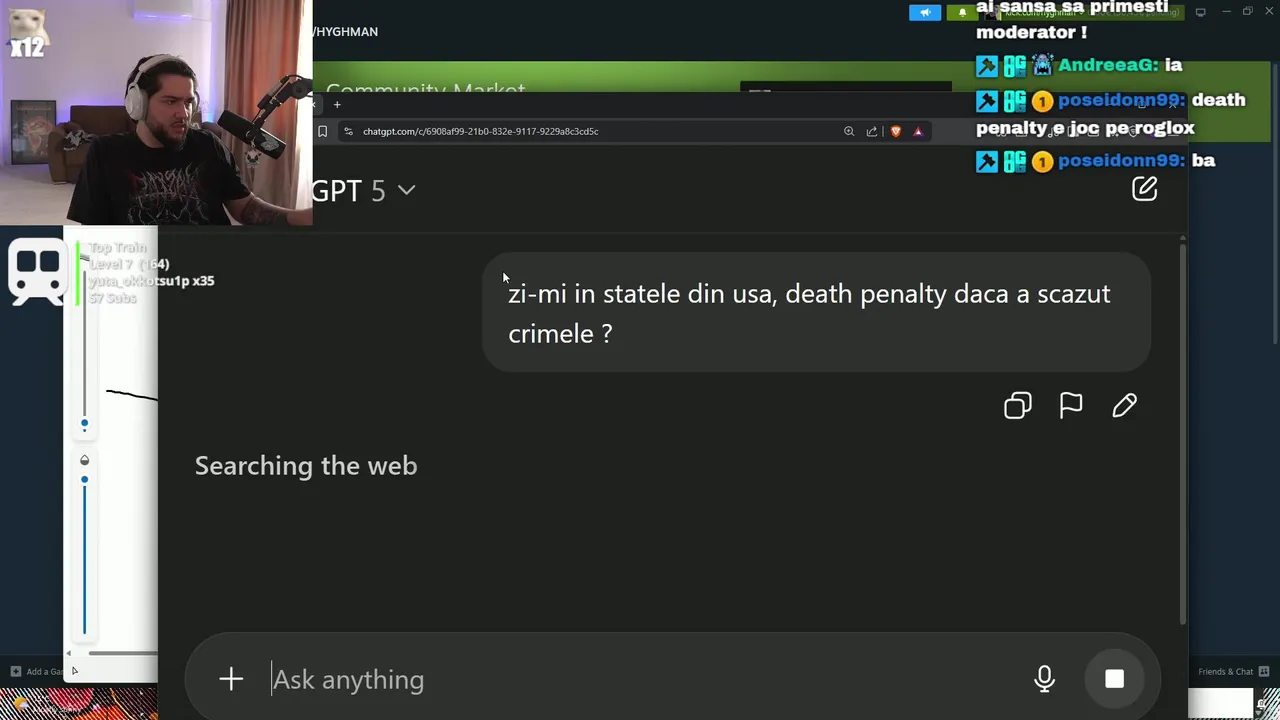
Task: Click the blue megaphone announcements button
Action: tap(925, 12)
